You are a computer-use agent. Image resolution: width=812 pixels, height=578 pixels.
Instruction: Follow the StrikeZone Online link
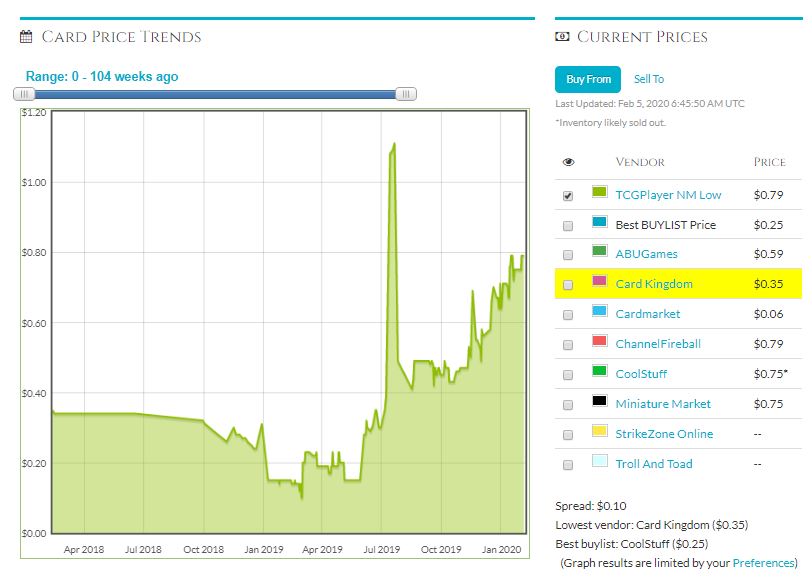664,435
